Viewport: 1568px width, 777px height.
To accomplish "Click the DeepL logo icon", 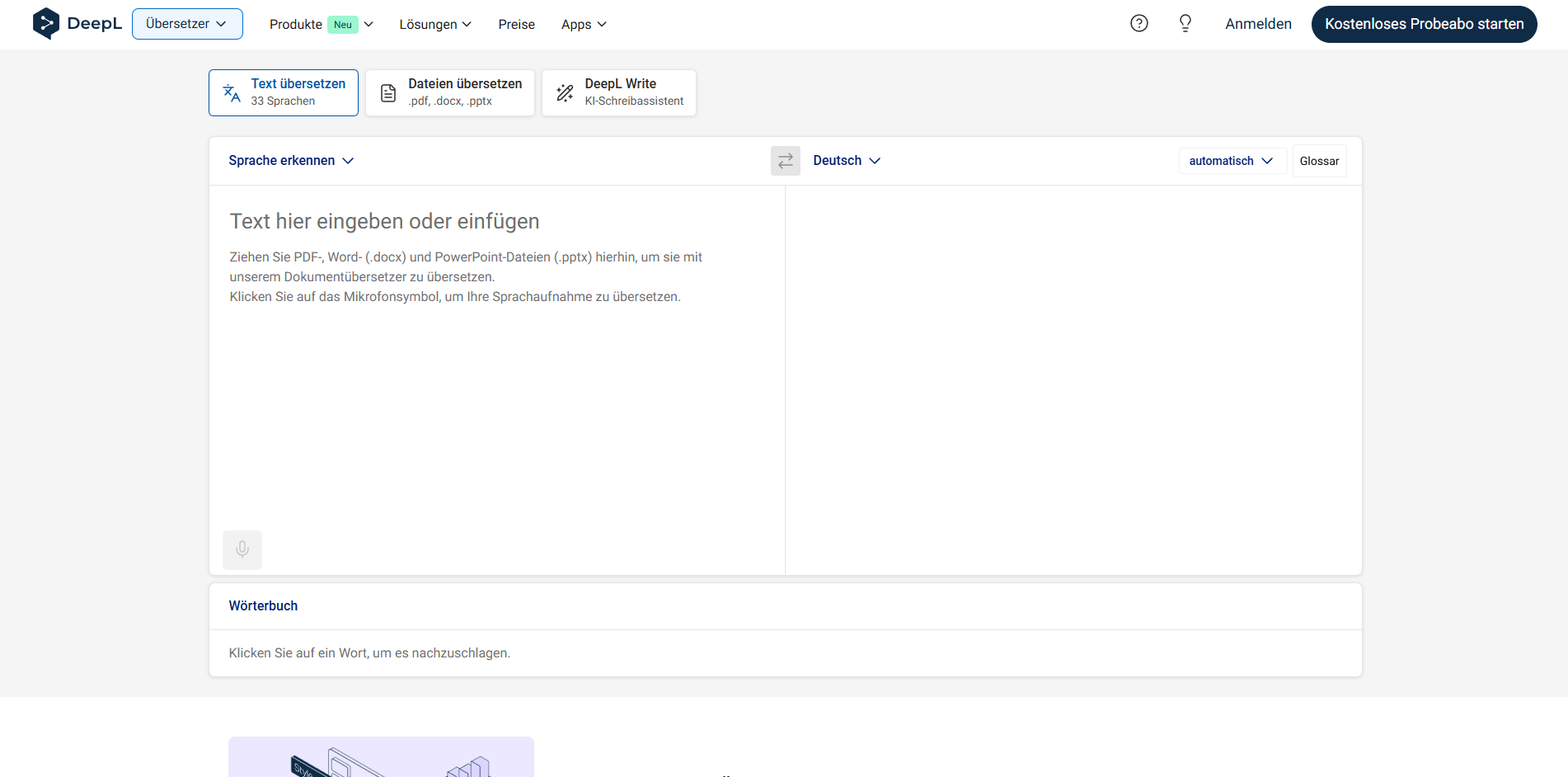I will pyautogui.click(x=46, y=24).
